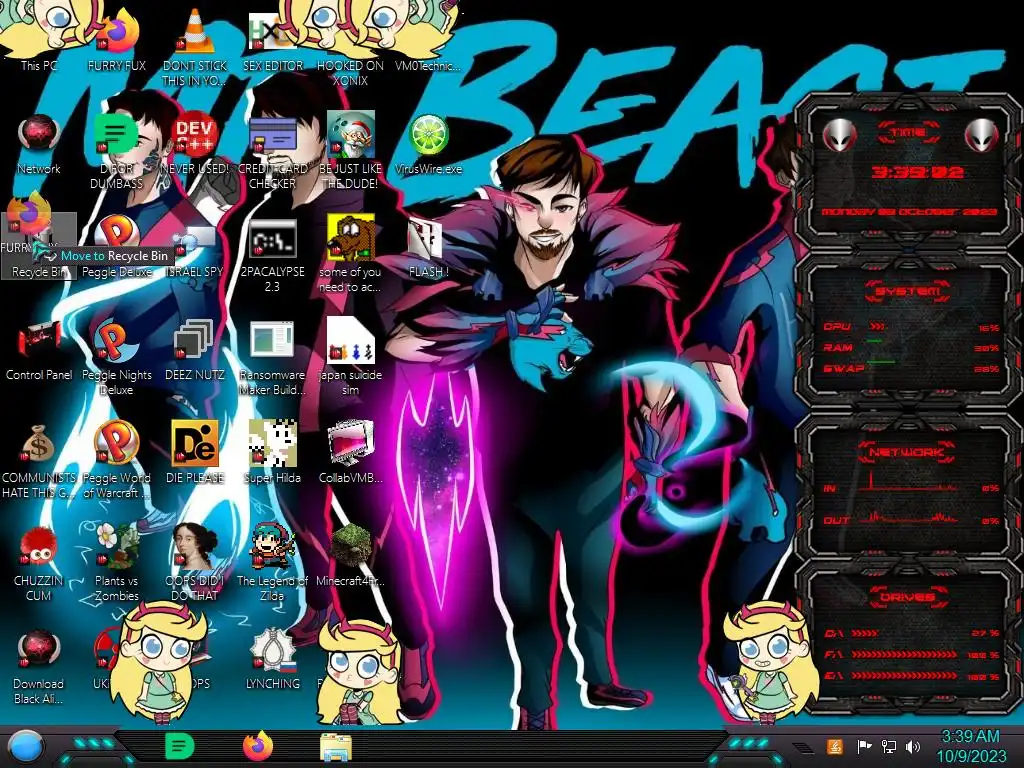The width and height of the screenshot is (1024, 768).
Task: Click the DRIVES header in the widget
Action: (907, 597)
